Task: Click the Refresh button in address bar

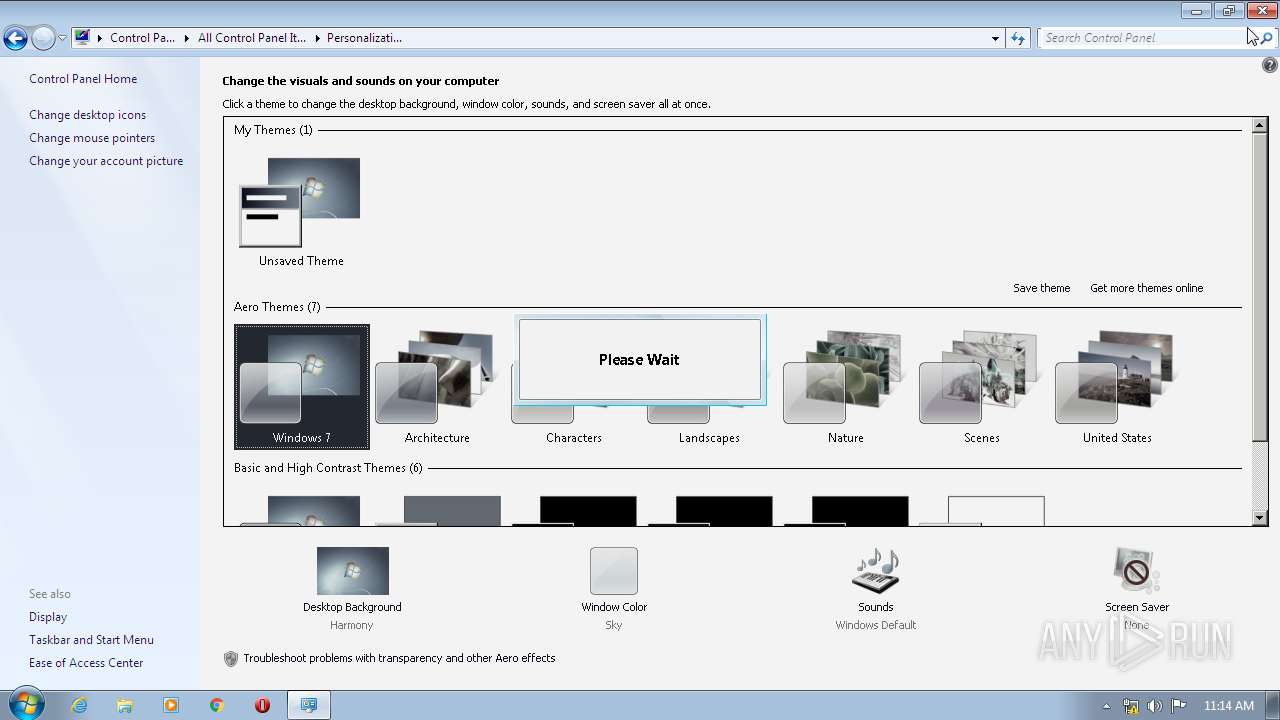Action: point(1018,38)
